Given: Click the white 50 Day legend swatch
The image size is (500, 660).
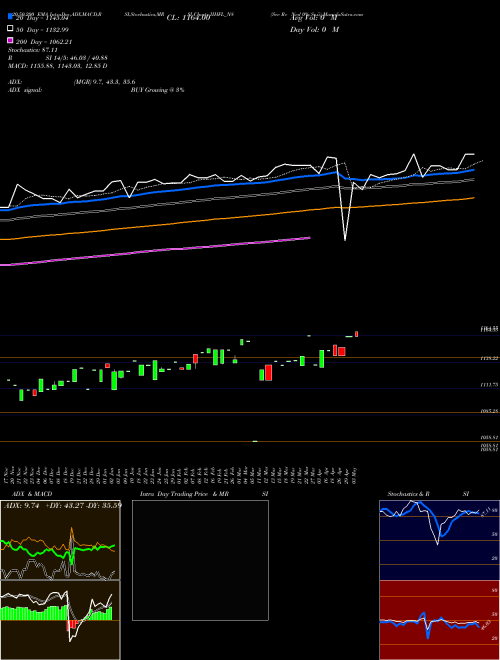Looking at the screenshot, I should pos(11,29).
